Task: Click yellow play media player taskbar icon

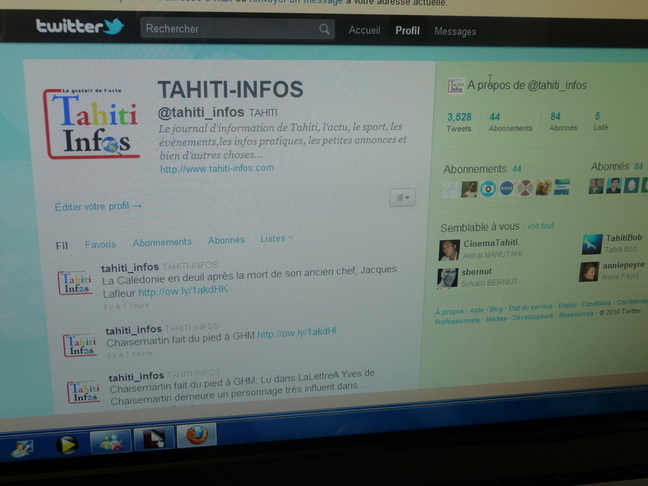Action: point(67,445)
